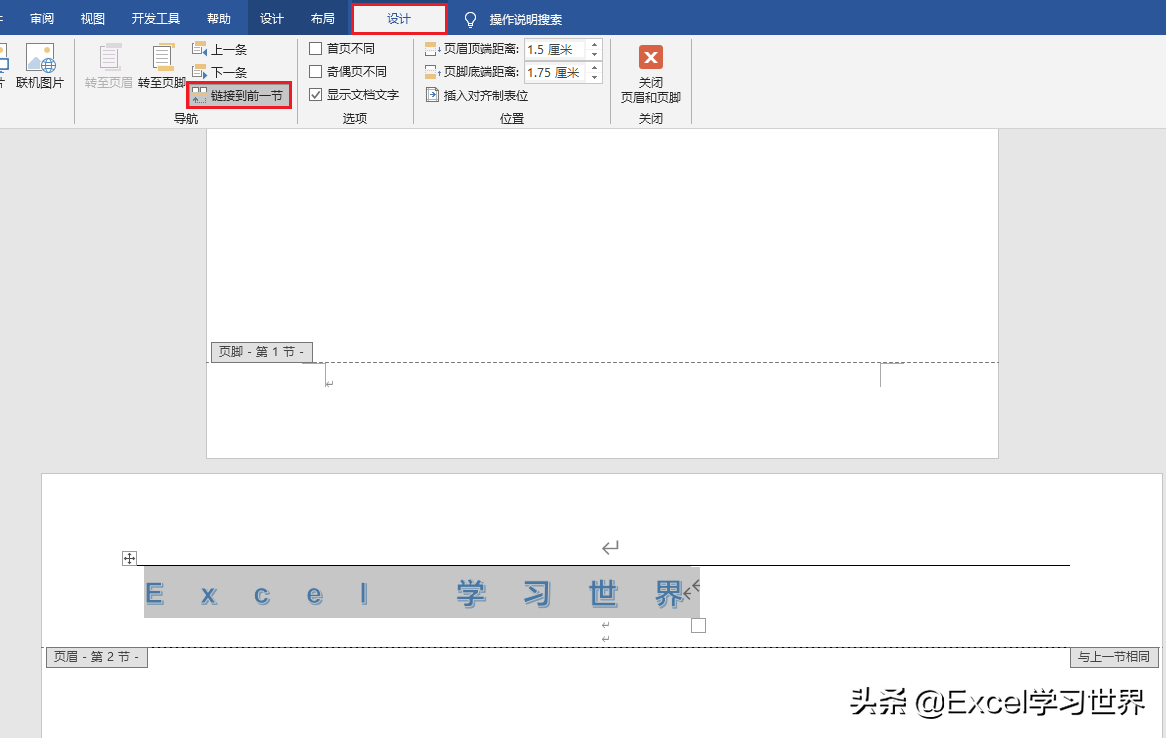Click the 页眉顶端距离 value field
1166x738 pixels.
555,50
